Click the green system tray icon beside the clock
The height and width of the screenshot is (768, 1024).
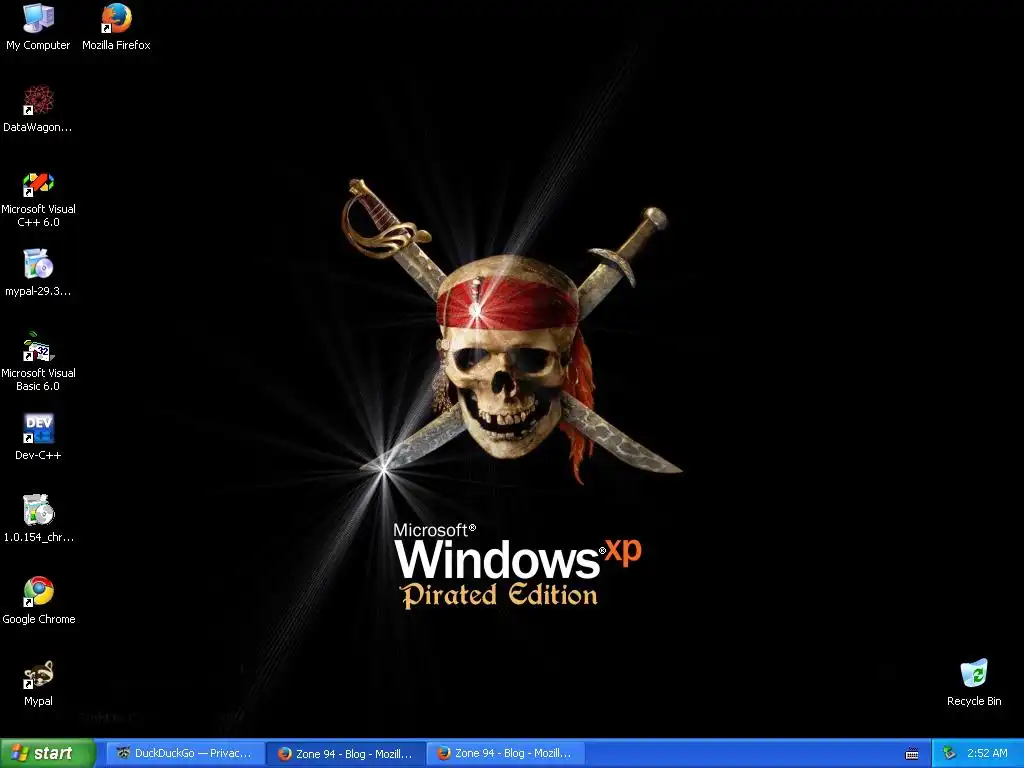[x=950, y=754]
